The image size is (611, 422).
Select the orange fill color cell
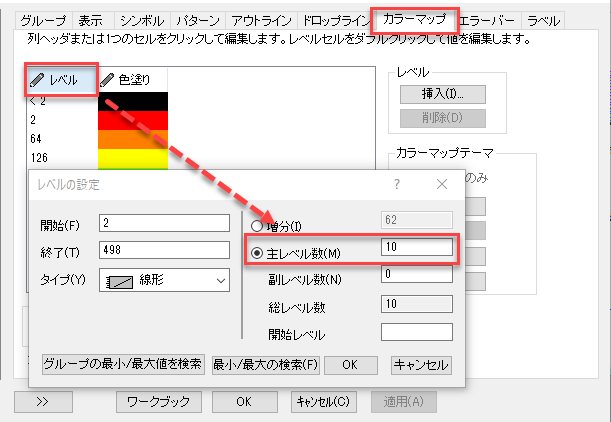pos(133,139)
